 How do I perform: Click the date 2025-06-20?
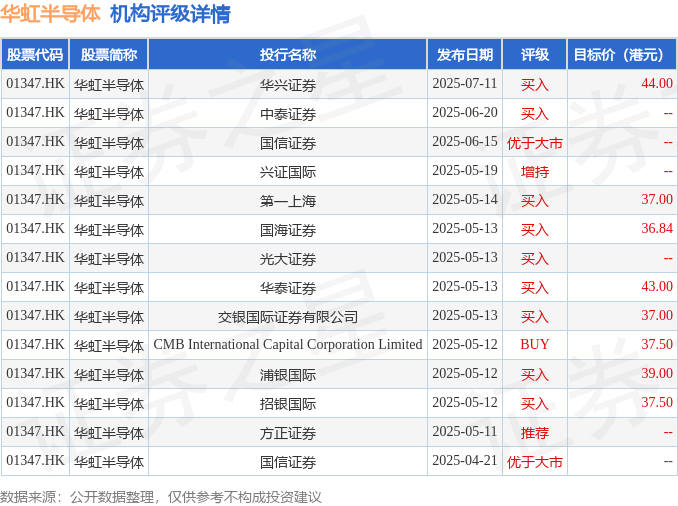pos(465,112)
